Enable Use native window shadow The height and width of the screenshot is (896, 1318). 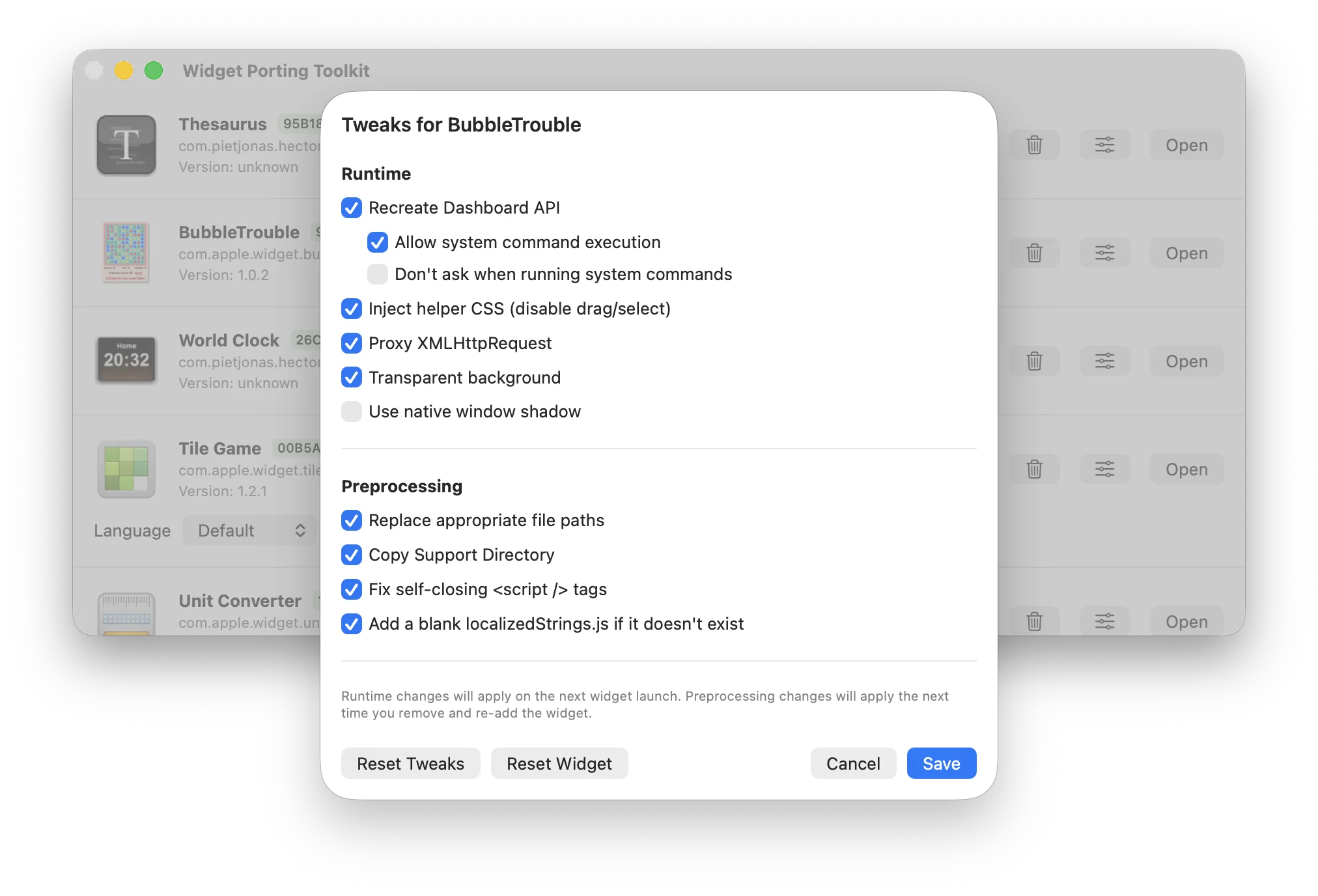pos(352,412)
